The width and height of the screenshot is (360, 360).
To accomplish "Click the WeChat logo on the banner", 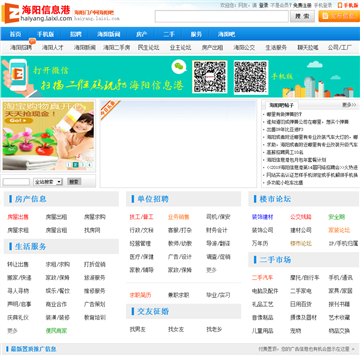I will pos(179,67).
